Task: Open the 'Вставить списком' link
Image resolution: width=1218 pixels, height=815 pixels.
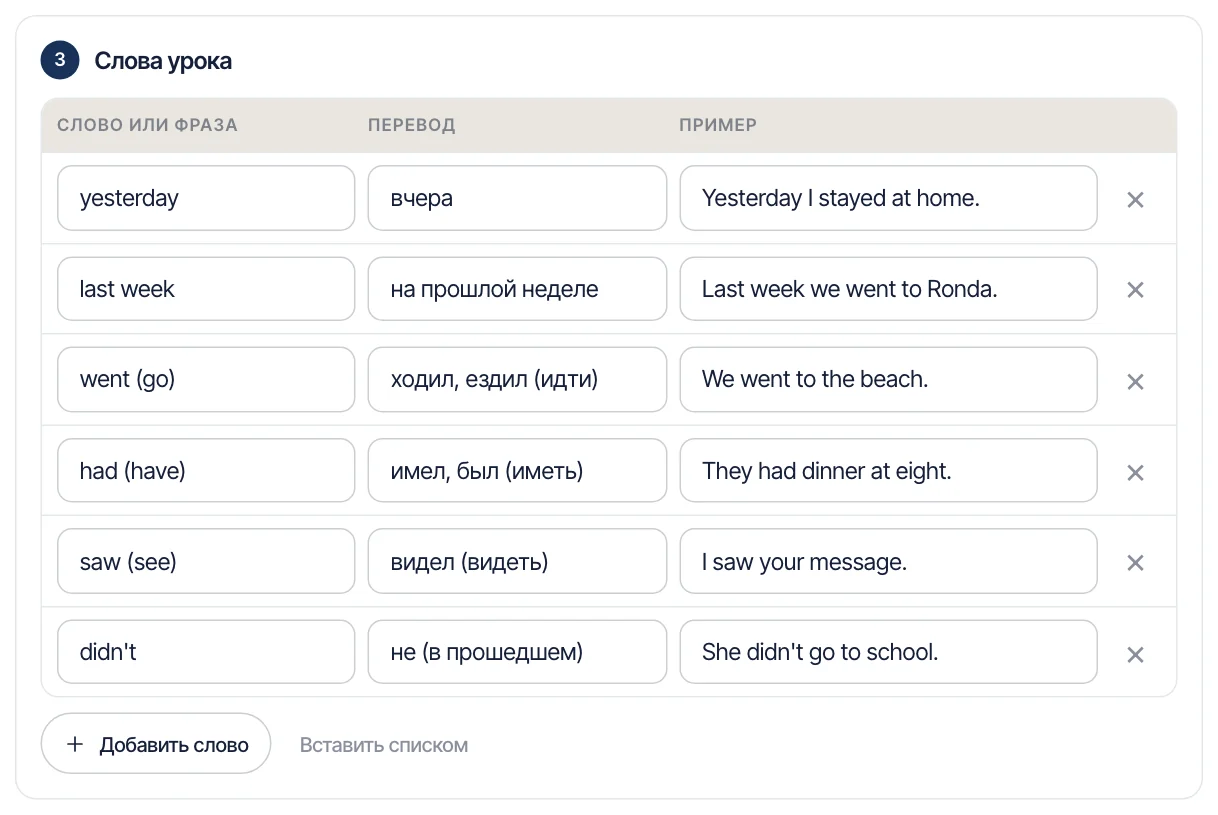Action: (384, 745)
